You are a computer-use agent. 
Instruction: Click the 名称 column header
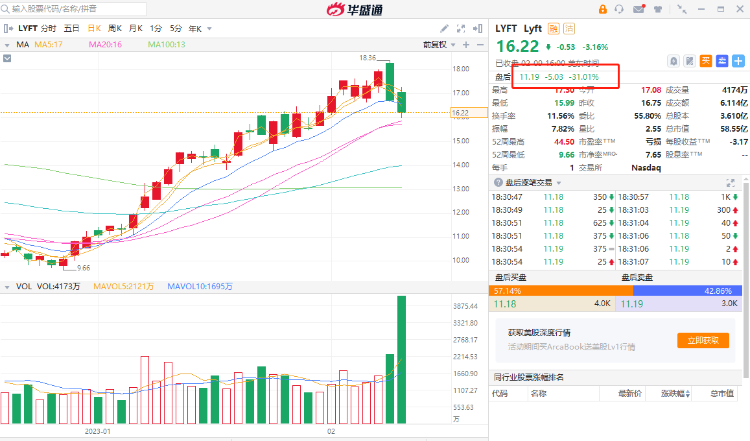539,394
